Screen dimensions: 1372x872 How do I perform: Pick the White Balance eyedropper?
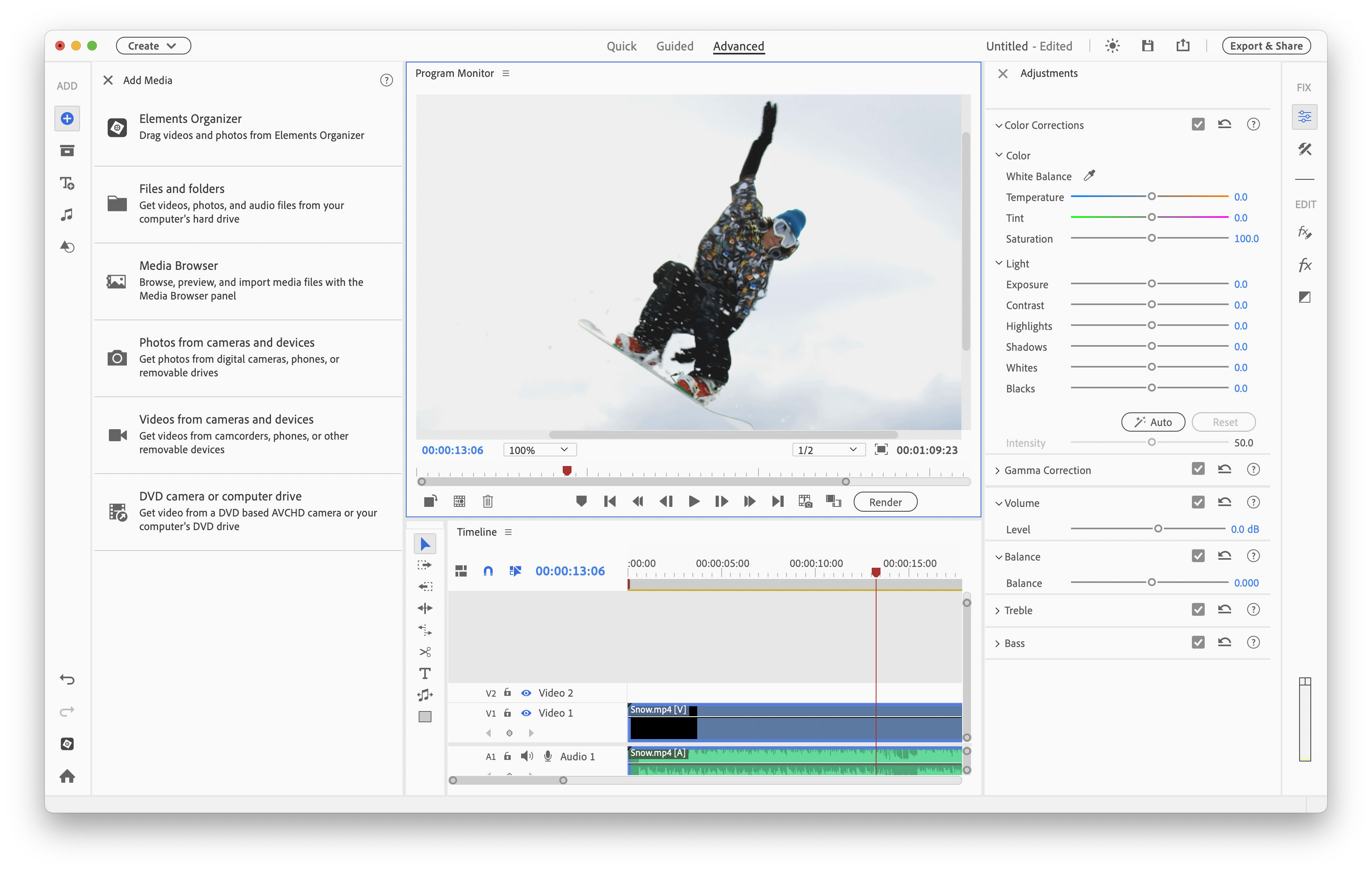point(1090,175)
